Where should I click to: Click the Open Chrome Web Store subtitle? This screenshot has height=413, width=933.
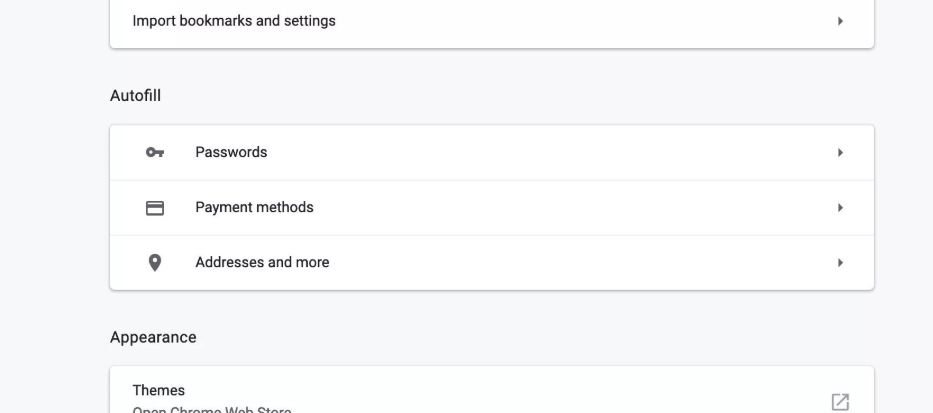212,409
